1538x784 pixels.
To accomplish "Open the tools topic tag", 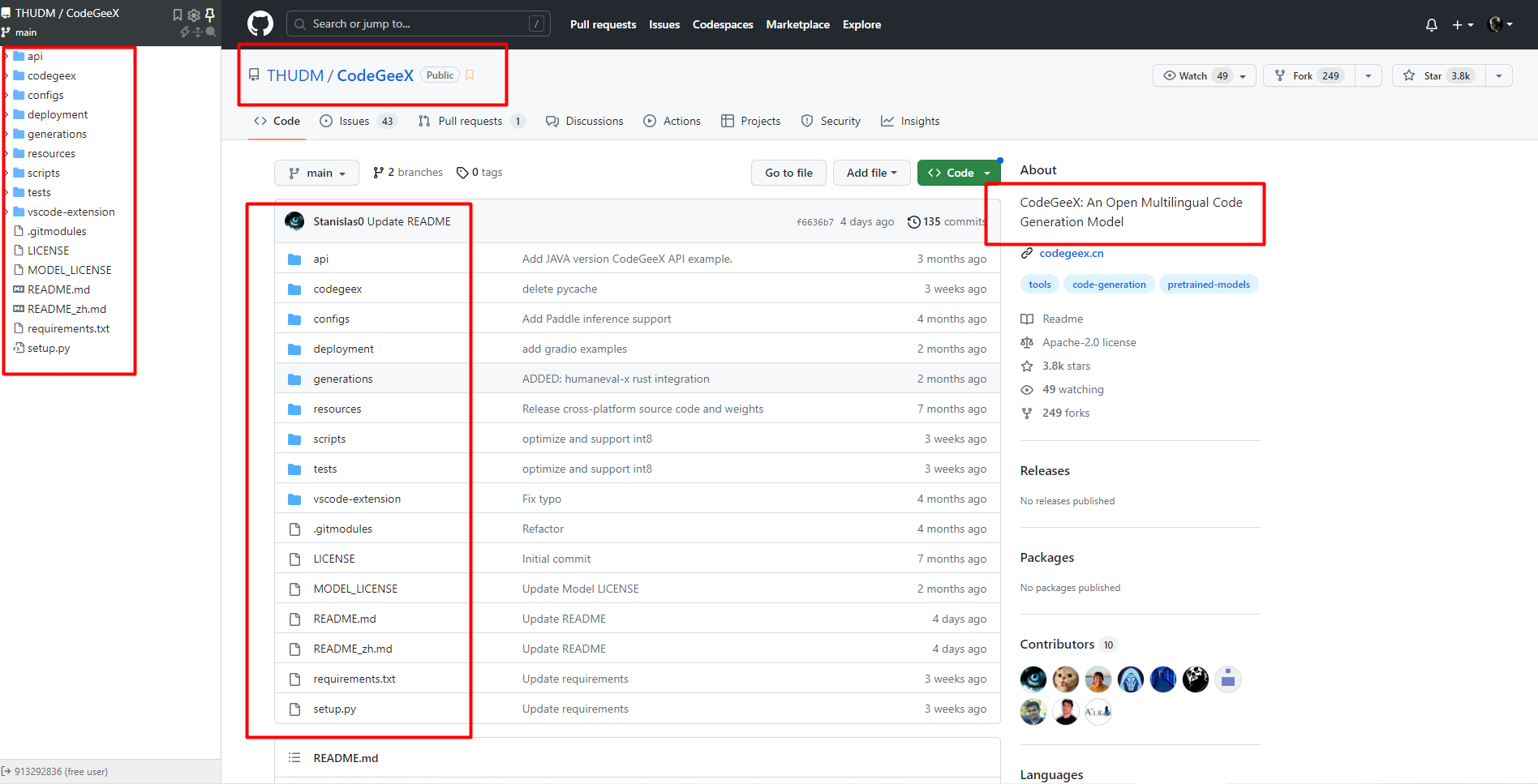I will 1040,285.
